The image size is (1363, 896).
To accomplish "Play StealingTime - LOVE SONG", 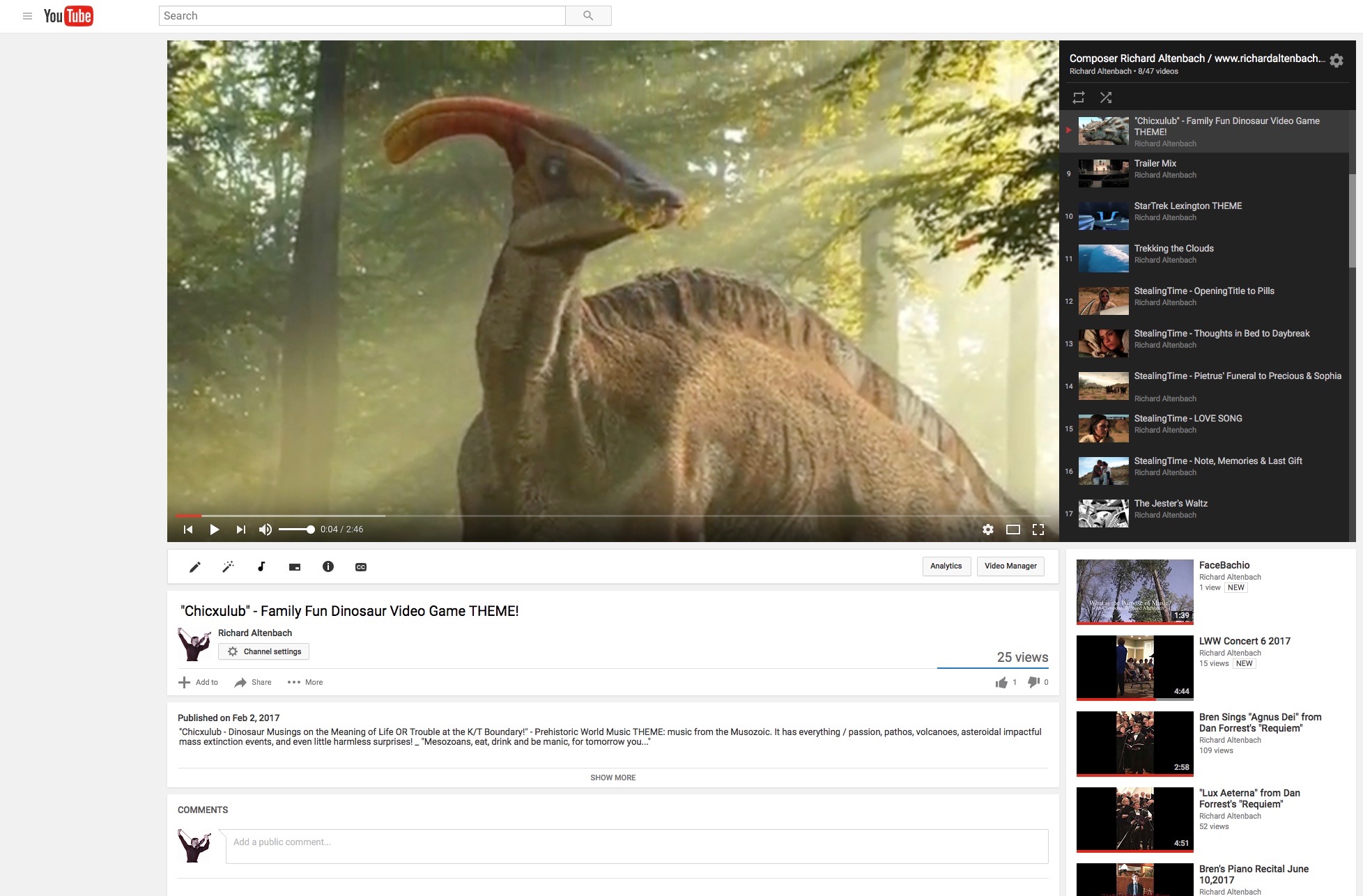I will coord(1205,429).
